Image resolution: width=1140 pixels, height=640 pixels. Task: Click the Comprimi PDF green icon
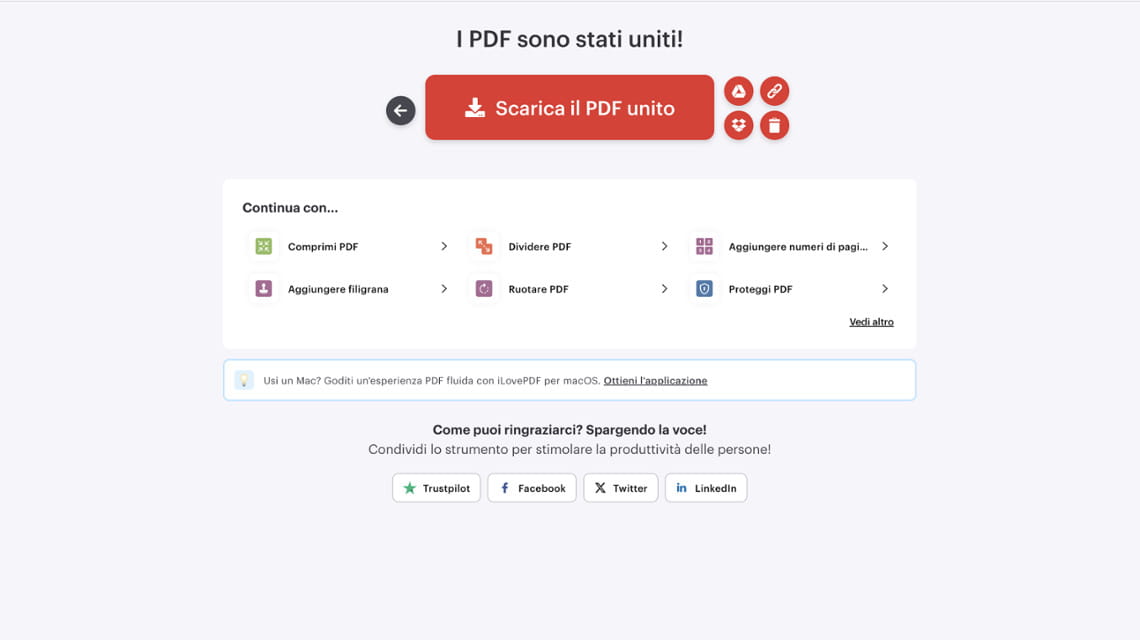pos(263,246)
